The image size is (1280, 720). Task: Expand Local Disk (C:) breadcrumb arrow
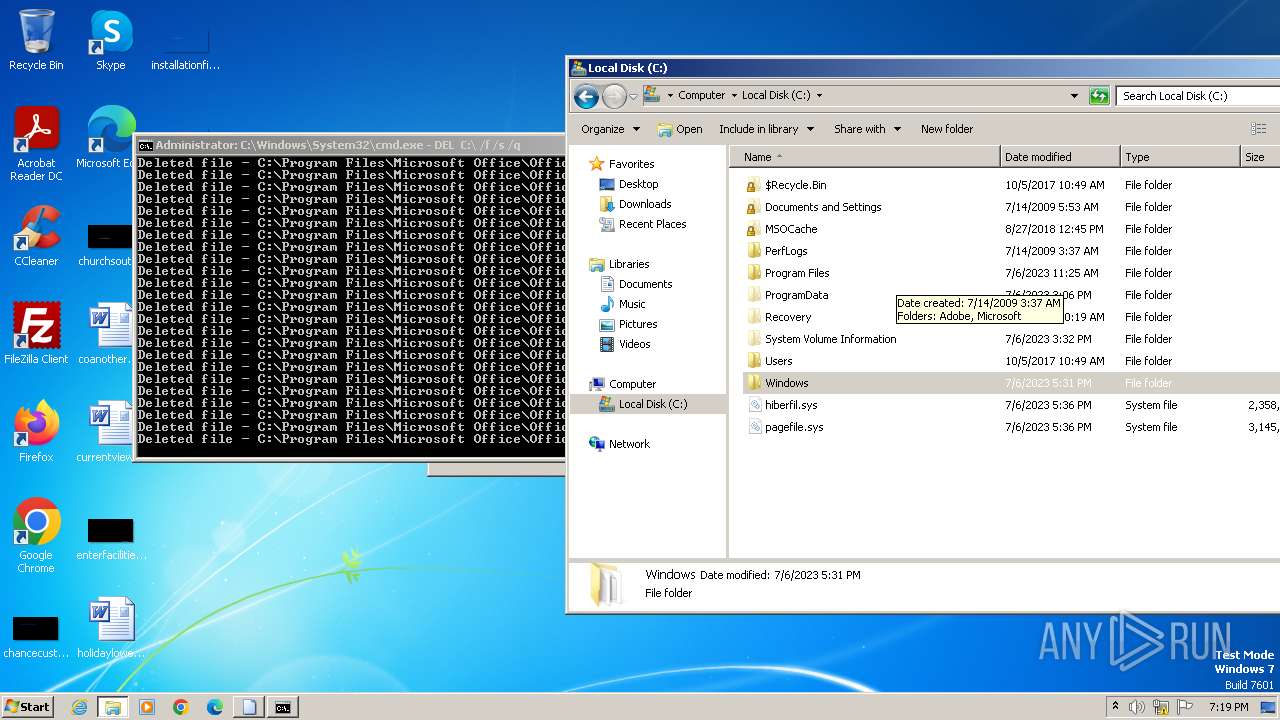click(x=819, y=96)
